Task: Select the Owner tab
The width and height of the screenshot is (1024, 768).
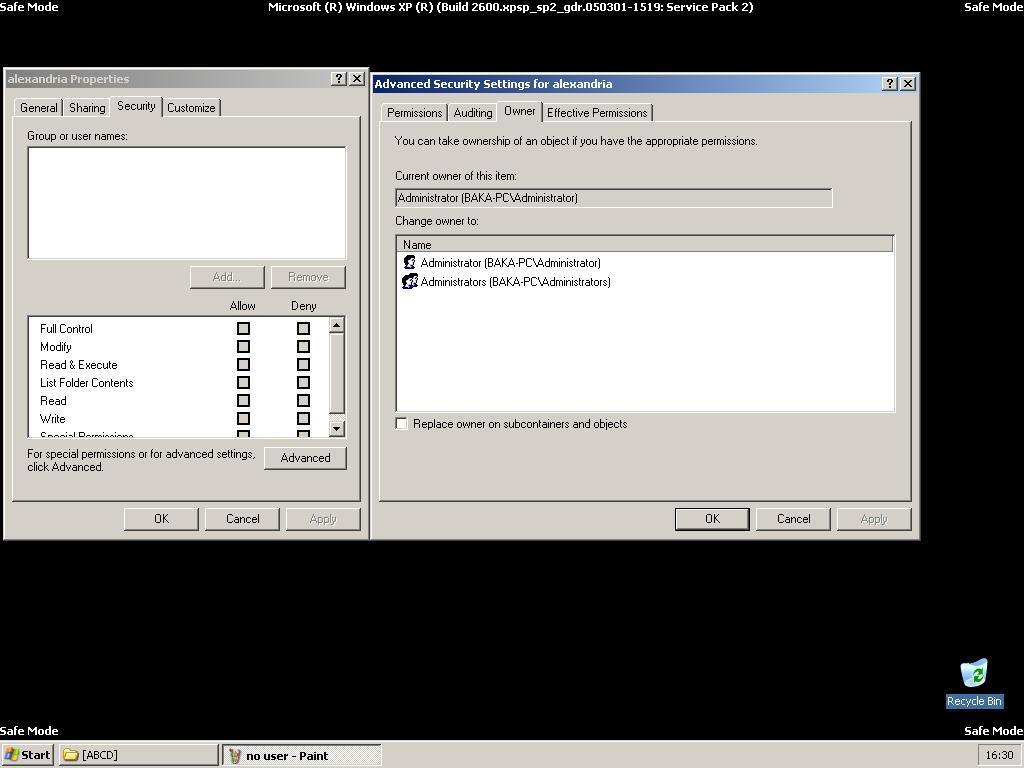Action: click(519, 111)
